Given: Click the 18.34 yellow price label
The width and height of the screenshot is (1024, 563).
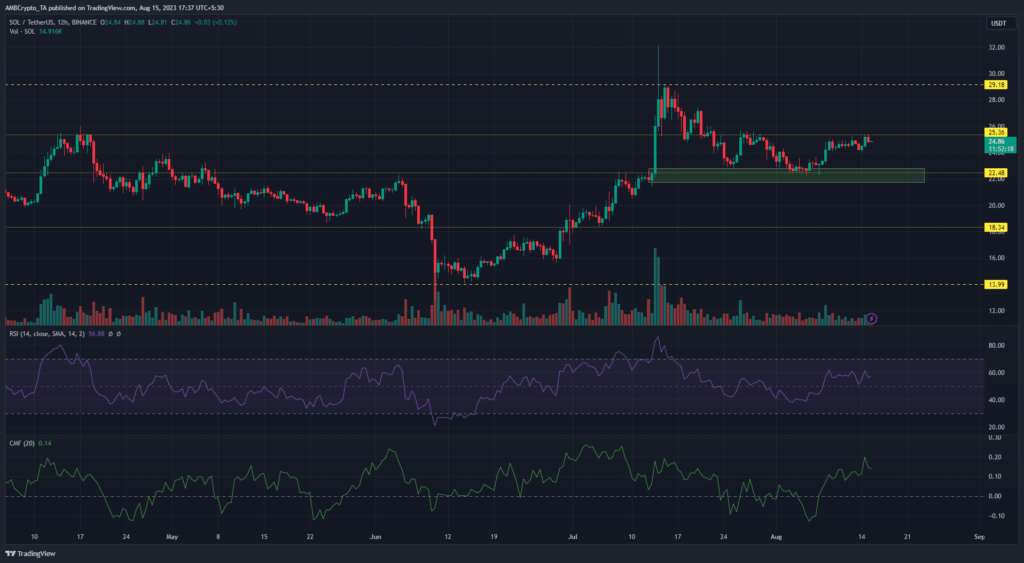Looking at the screenshot, I should [x=996, y=228].
